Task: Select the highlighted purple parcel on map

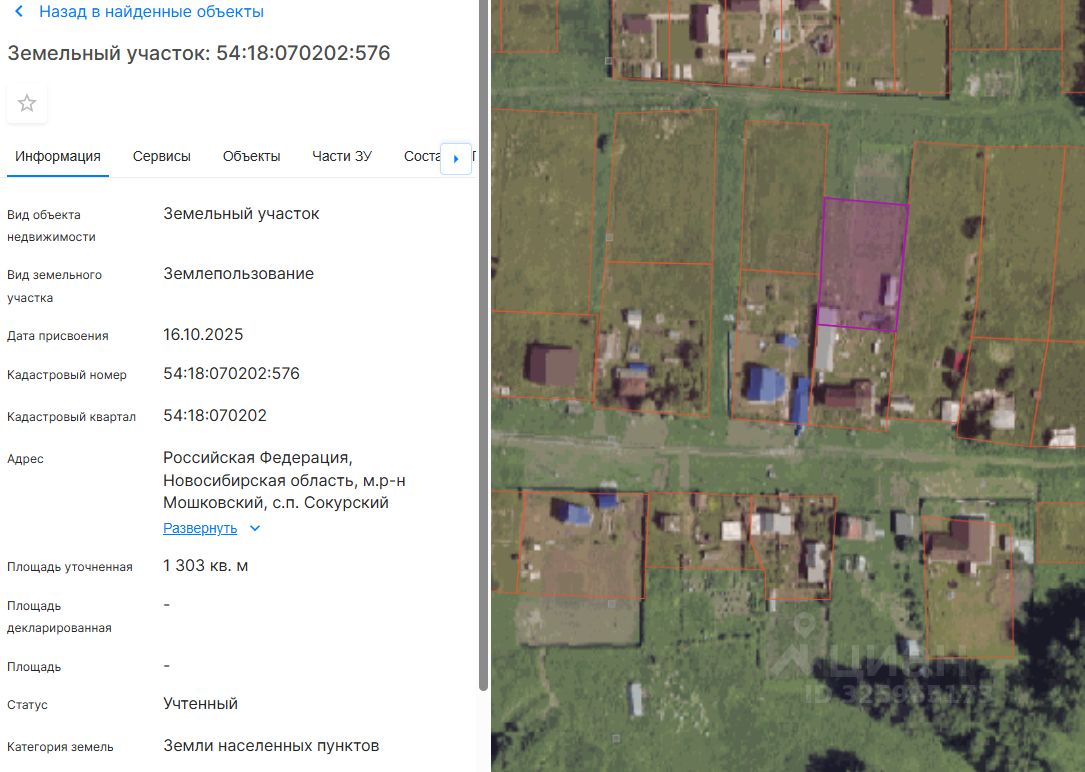Action: (862, 264)
